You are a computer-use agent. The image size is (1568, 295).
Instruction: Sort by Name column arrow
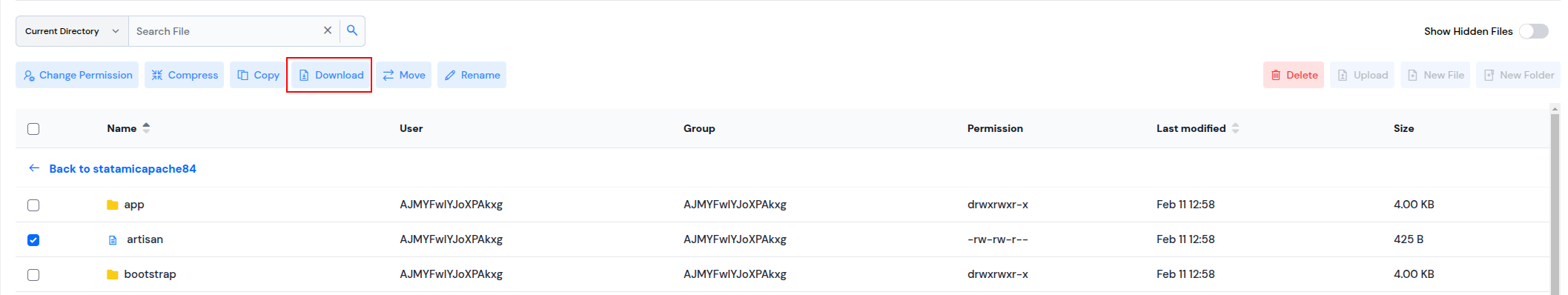(x=146, y=128)
